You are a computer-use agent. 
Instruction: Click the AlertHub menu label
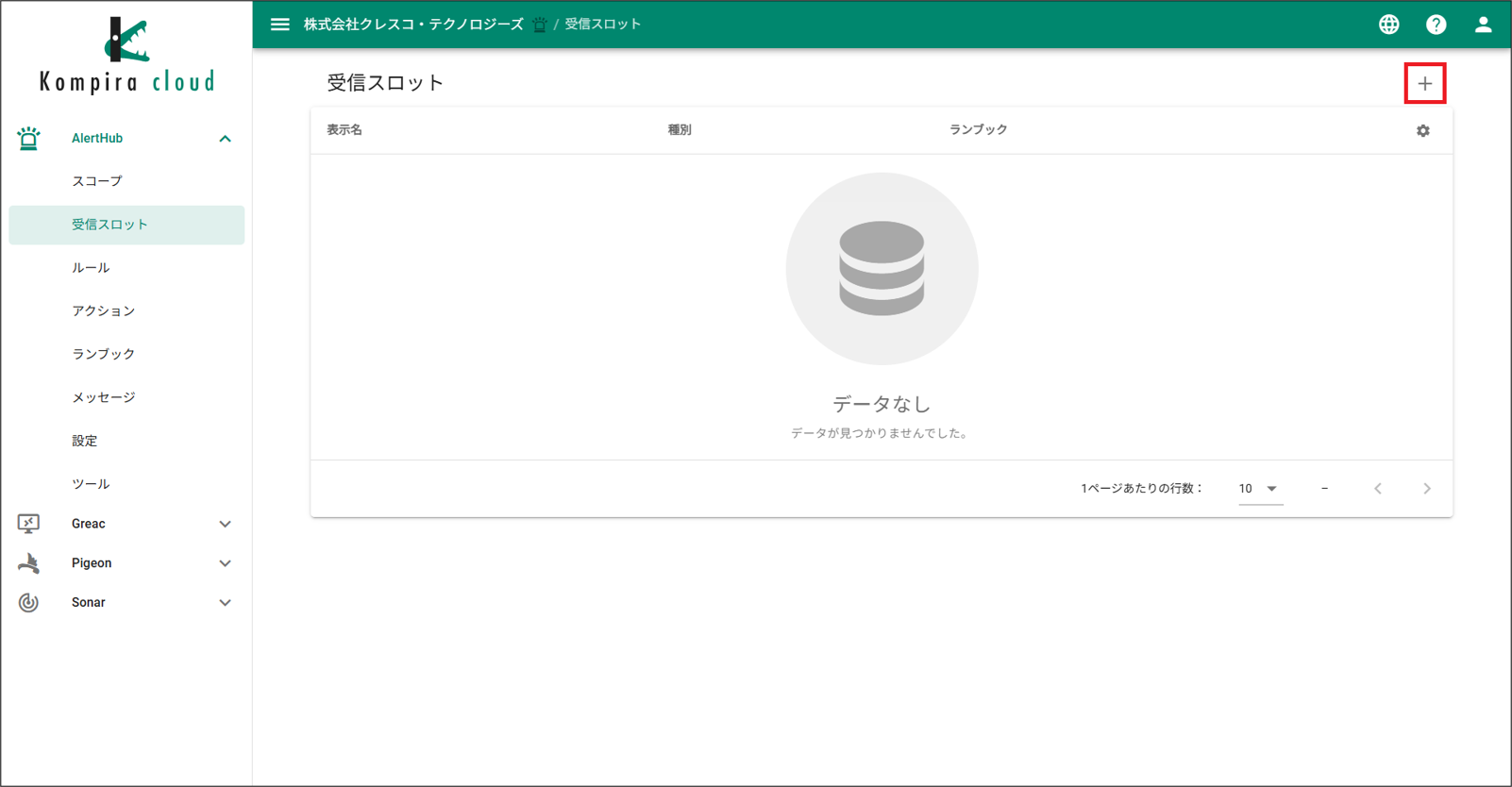point(97,139)
